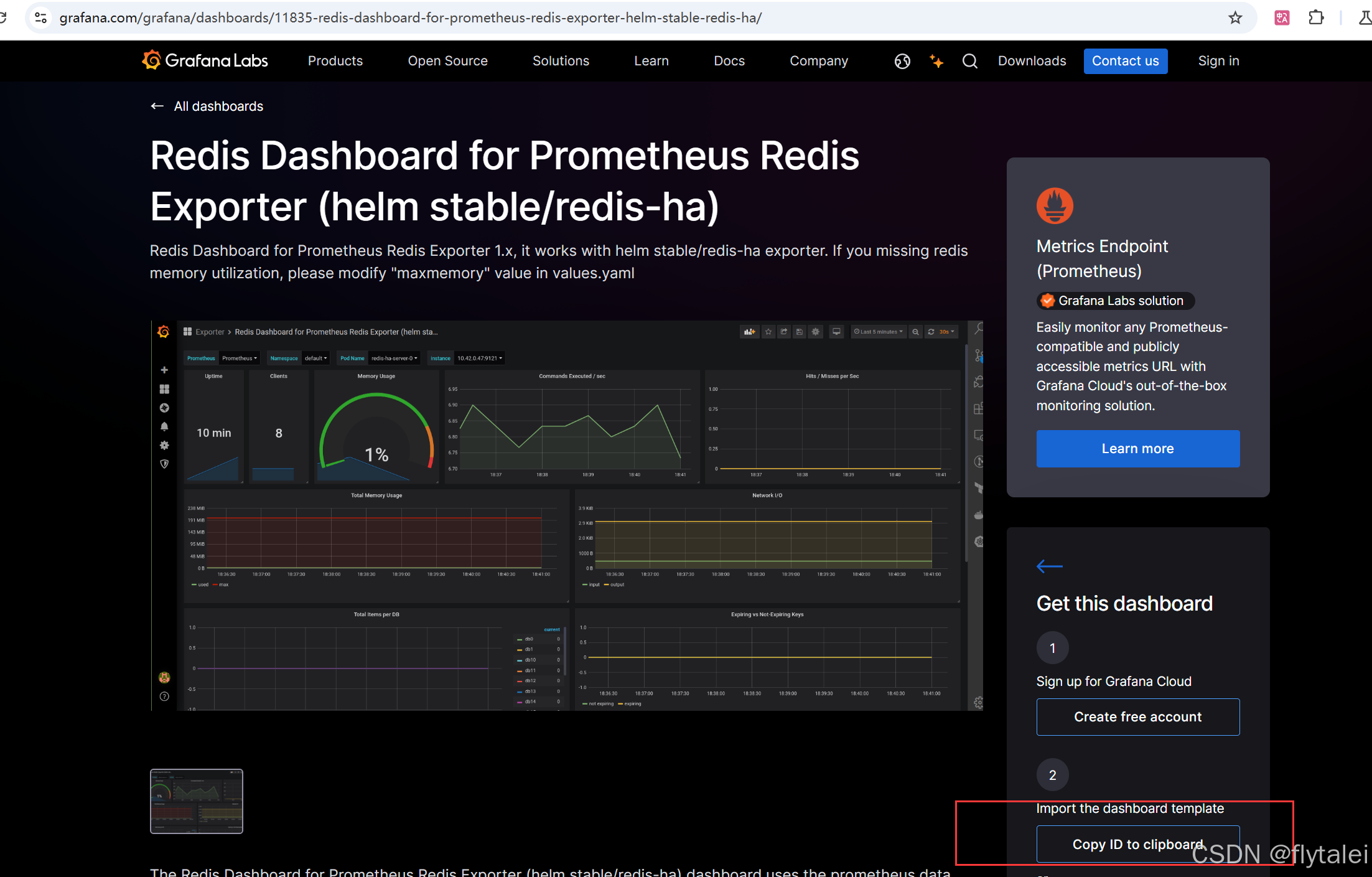
Task: Click the translate extension icon
Action: click(x=1282, y=17)
